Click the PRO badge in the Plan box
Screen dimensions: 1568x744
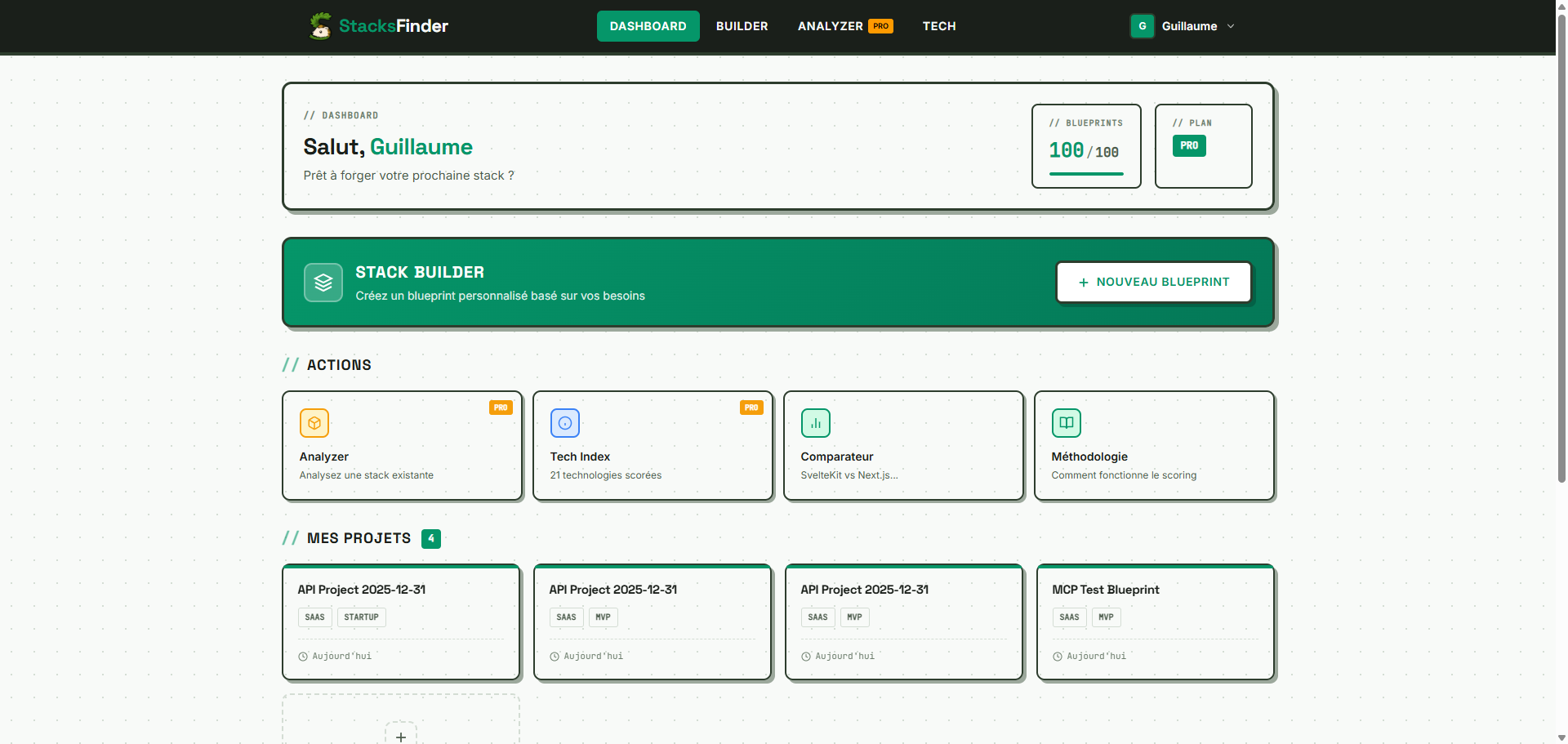[1189, 145]
